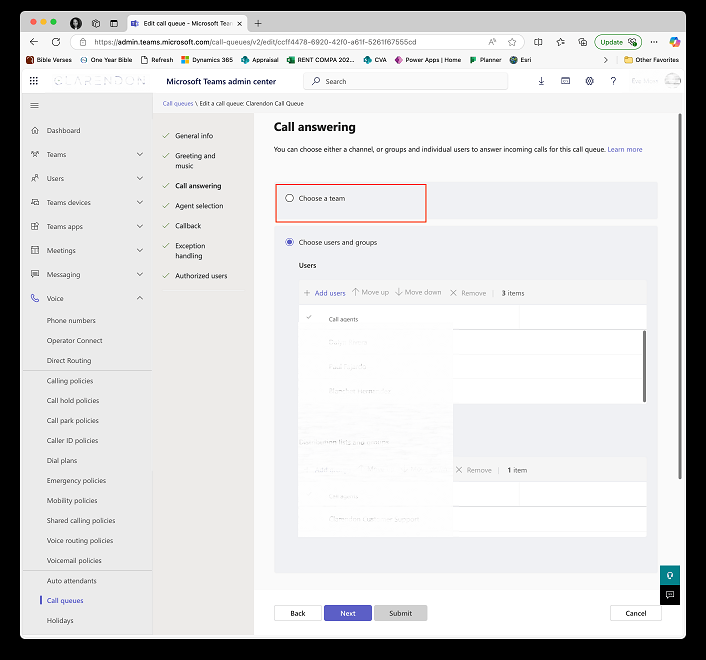Open browser more options ellipsis

click(x=654, y=42)
